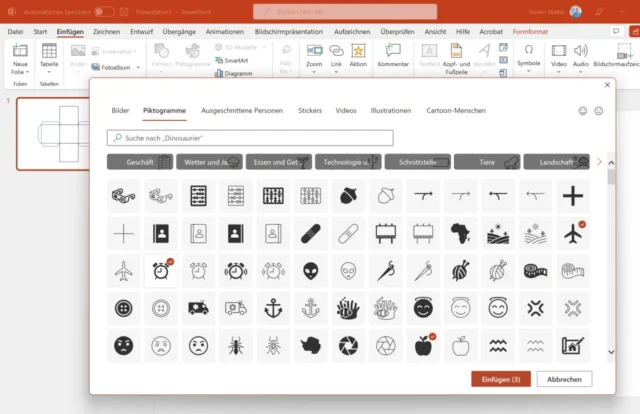Image resolution: width=640 pixels, height=414 pixels.
Task: Send negative feedback with the frowning face
Action: coord(598,111)
